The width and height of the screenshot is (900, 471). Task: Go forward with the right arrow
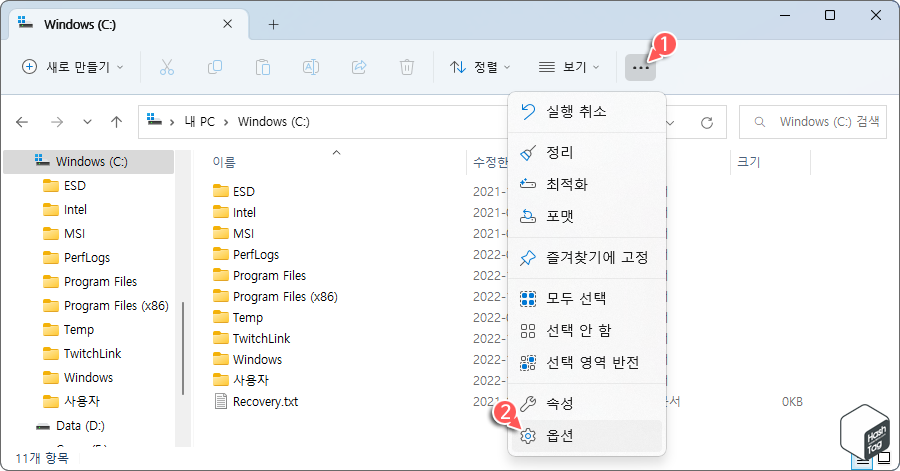coord(57,122)
